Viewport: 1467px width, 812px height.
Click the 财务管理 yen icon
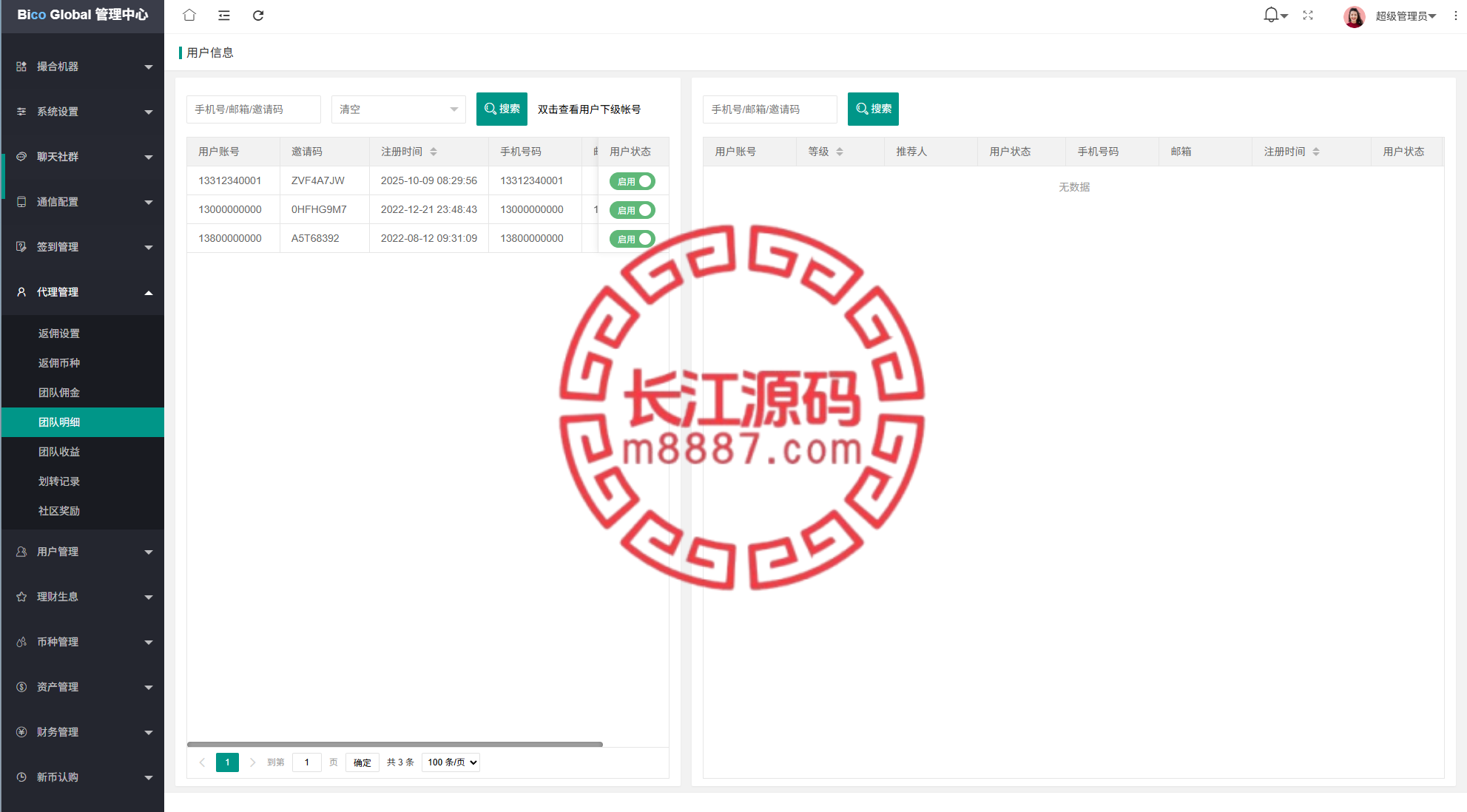21,732
